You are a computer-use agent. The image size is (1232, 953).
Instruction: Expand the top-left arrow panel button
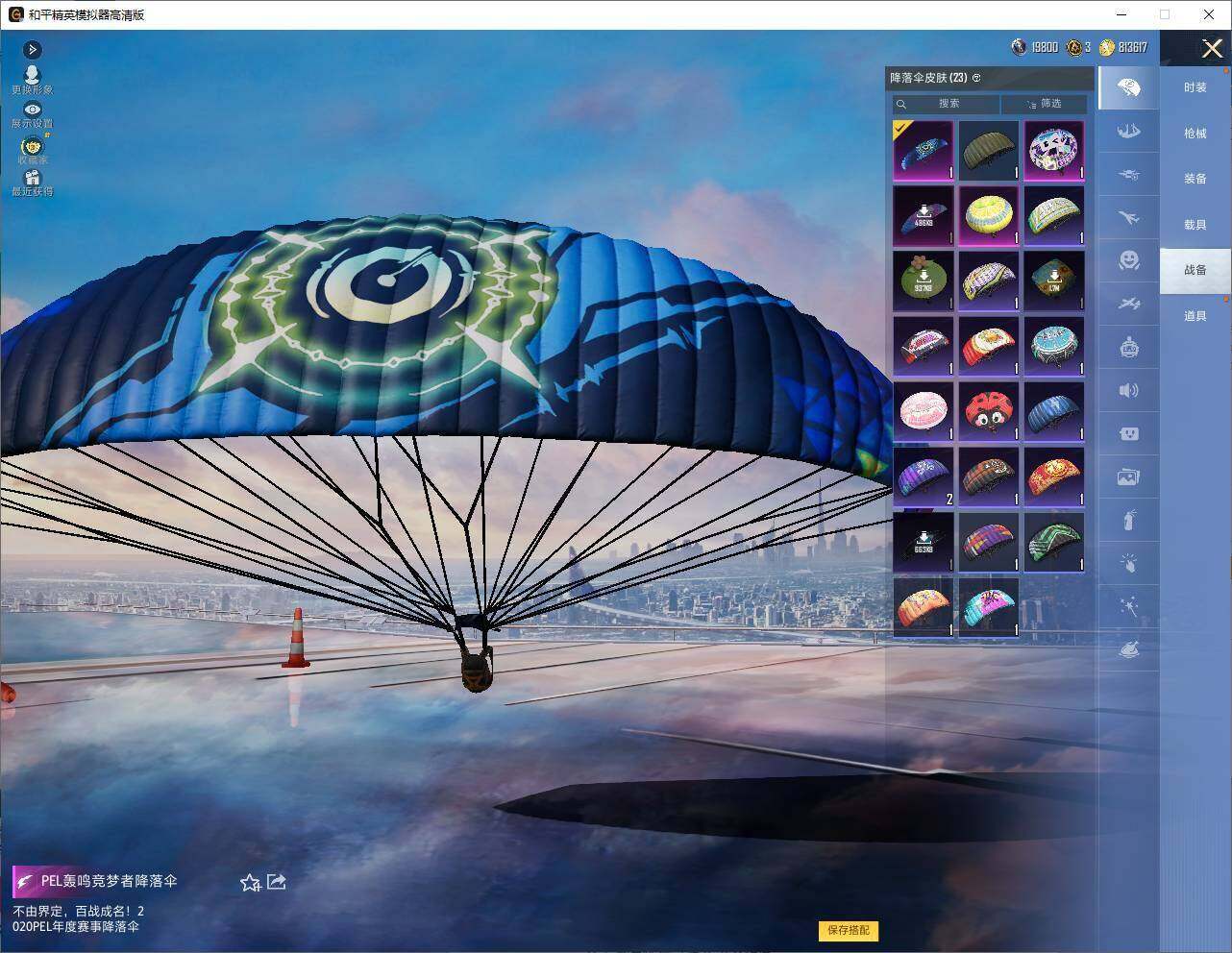pyautogui.click(x=32, y=49)
